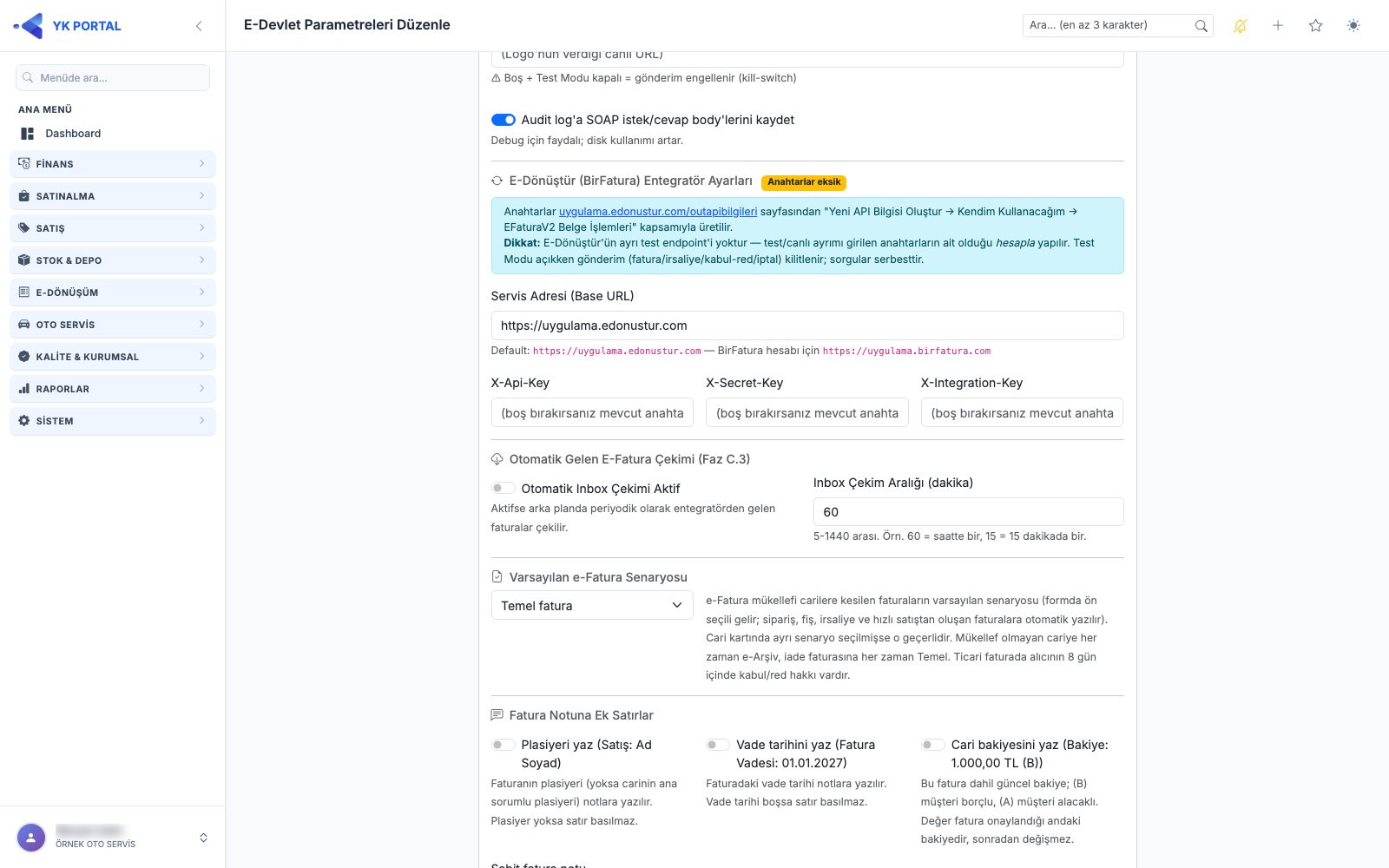The width and height of the screenshot is (1389, 868).
Task: Expand the SATIŞ menu chevron
Action: [x=201, y=228]
